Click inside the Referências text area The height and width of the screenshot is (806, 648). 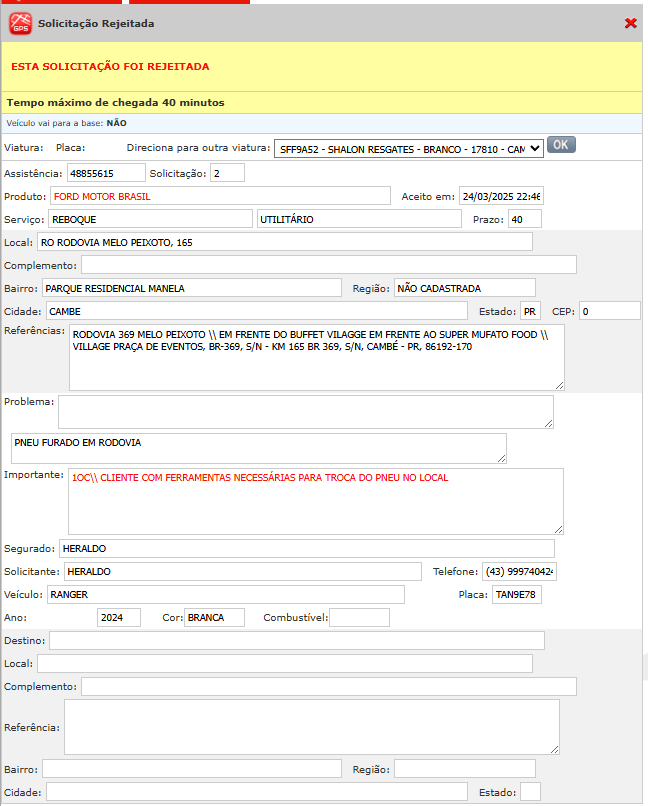[316, 356]
